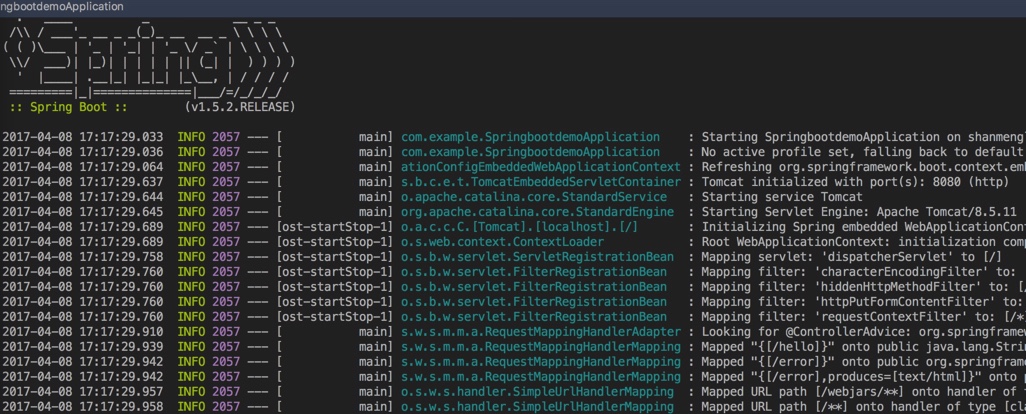Image resolution: width=1026 pixels, height=414 pixels.
Task: Select timestamp '17:17:29.064' in the log
Action: tap(121, 167)
